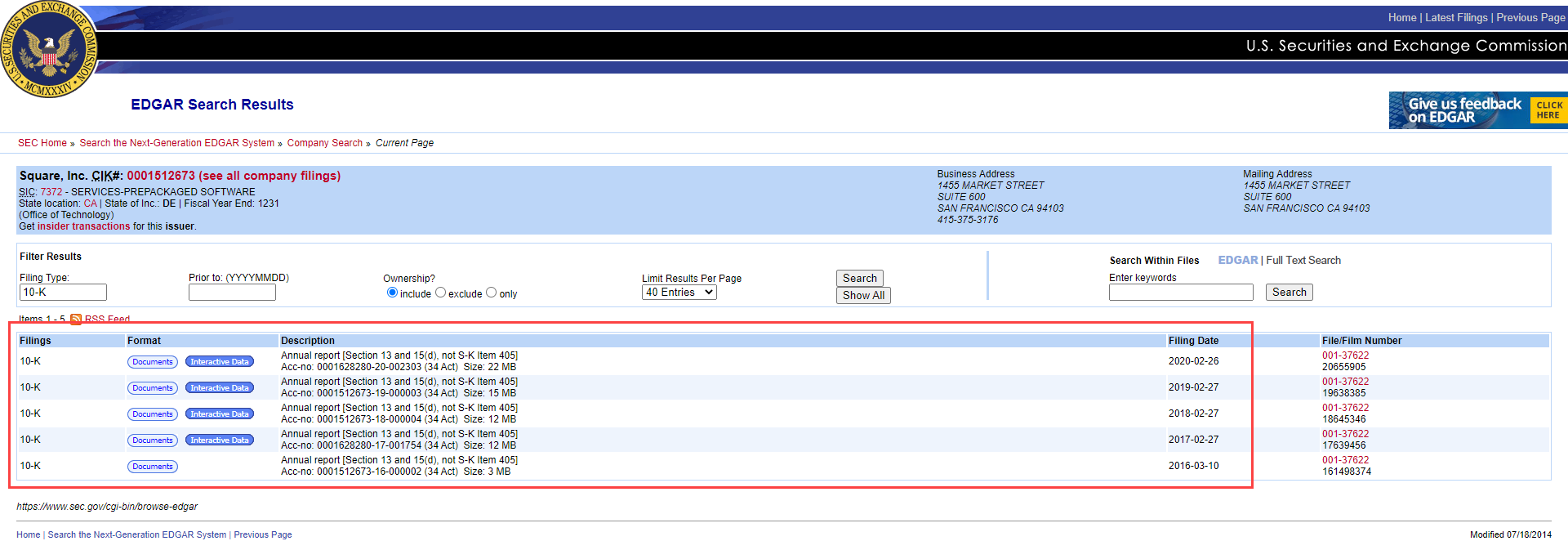The image size is (1568, 550).
Task: Open the insider transactions link
Action: click(x=83, y=226)
